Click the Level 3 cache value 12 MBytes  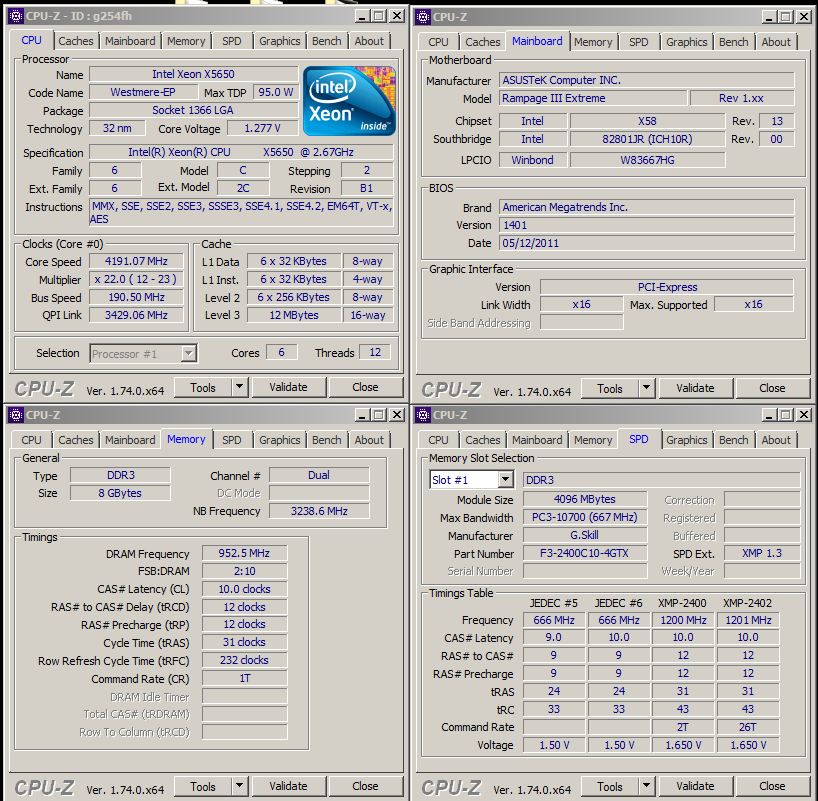point(294,315)
